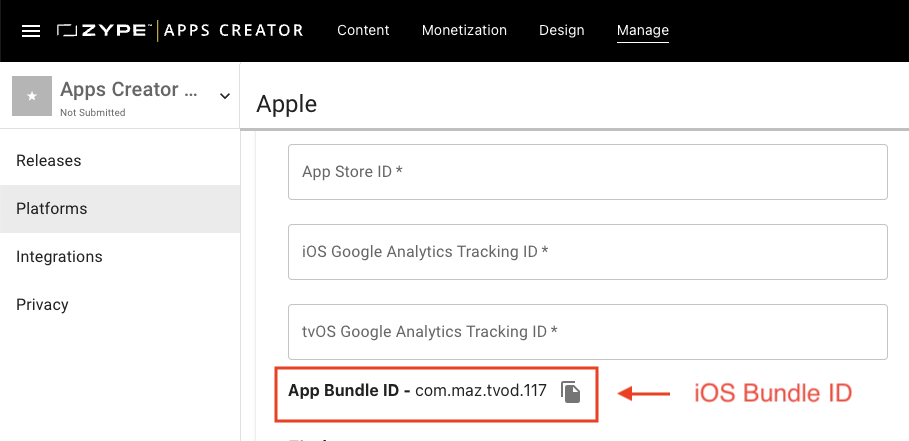
Task: Select Platforms in sidebar
Action: pos(120,209)
